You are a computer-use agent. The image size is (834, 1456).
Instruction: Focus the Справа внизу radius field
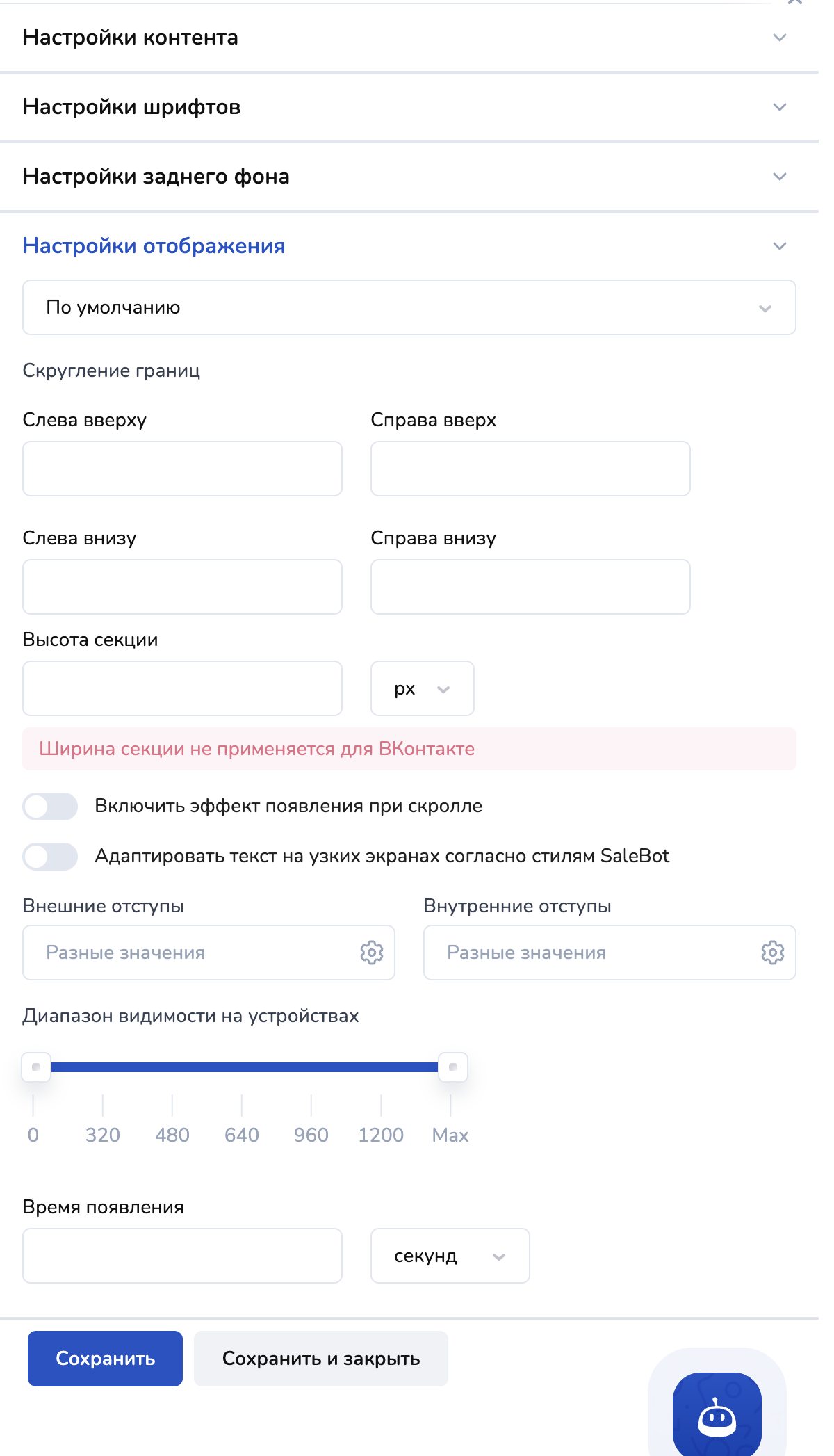(x=530, y=587)
